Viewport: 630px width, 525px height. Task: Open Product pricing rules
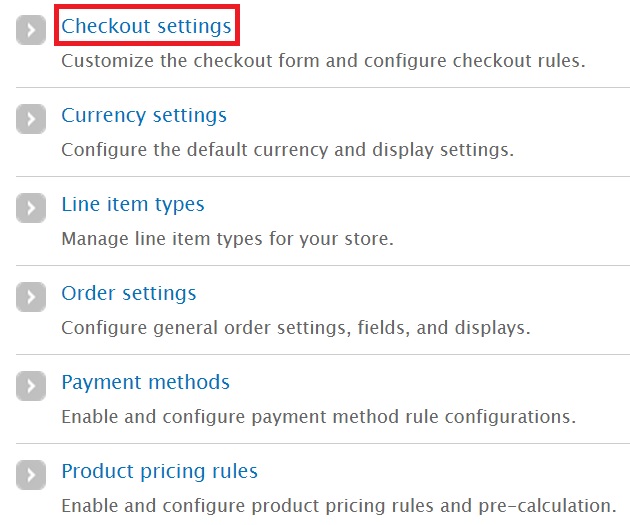point(160,471)
